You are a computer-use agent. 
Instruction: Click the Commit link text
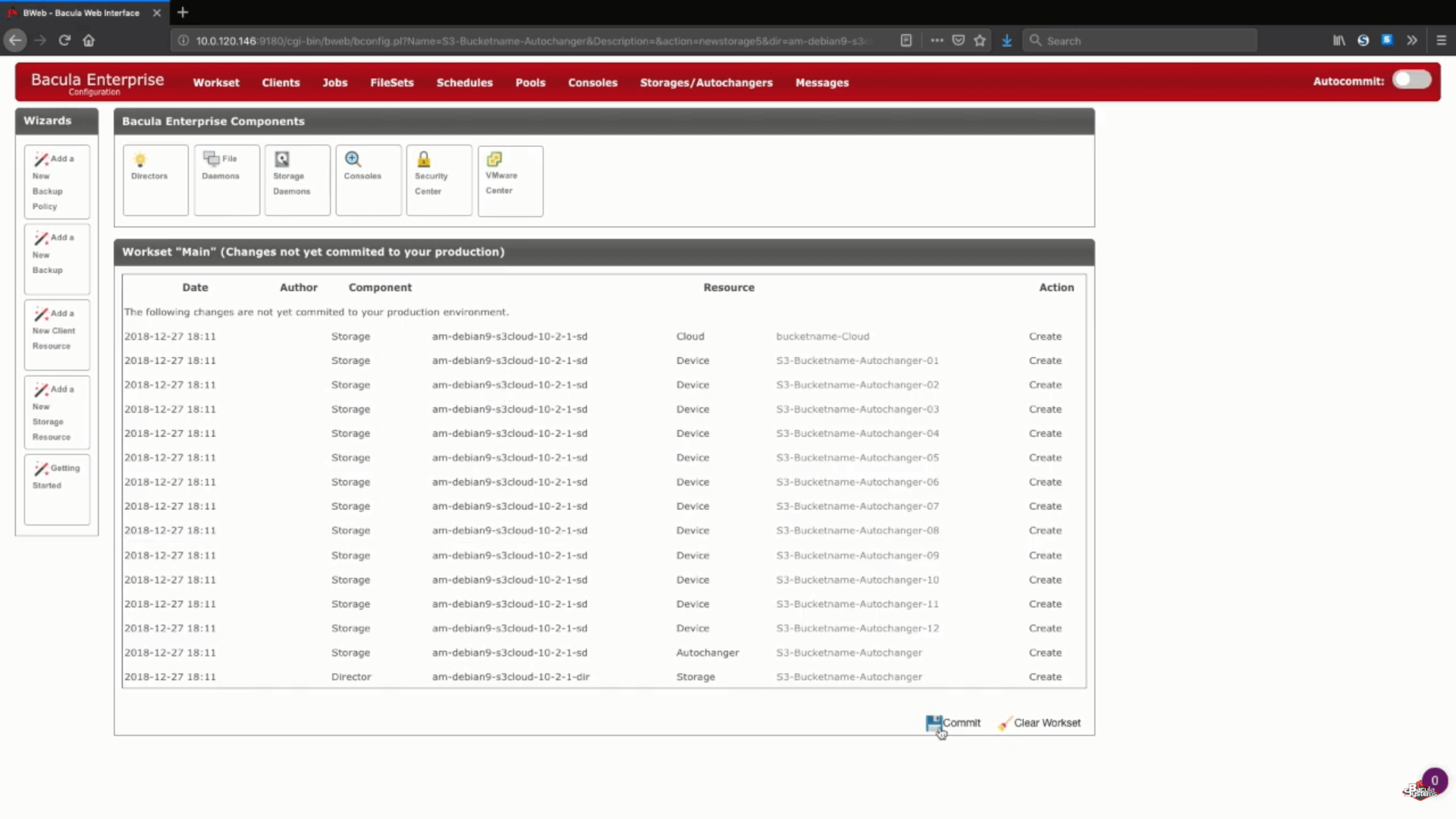(x=962, y=723)
